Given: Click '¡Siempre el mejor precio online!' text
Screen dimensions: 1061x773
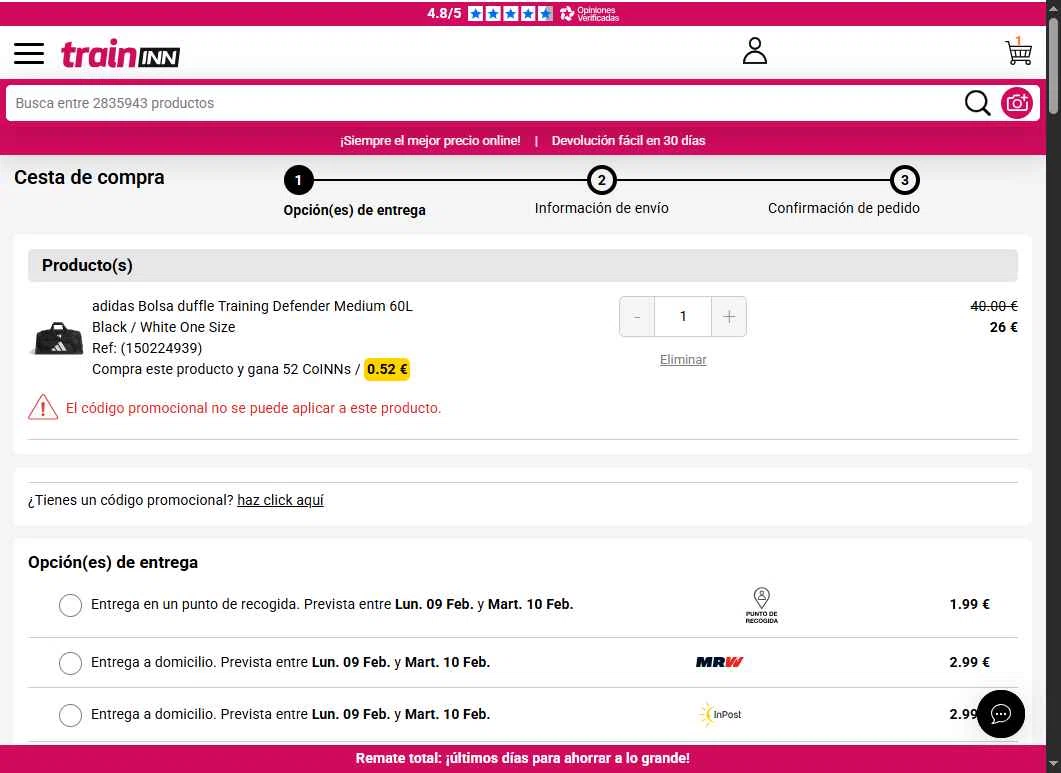Looking at the screenshot, I should click(430, 141).
